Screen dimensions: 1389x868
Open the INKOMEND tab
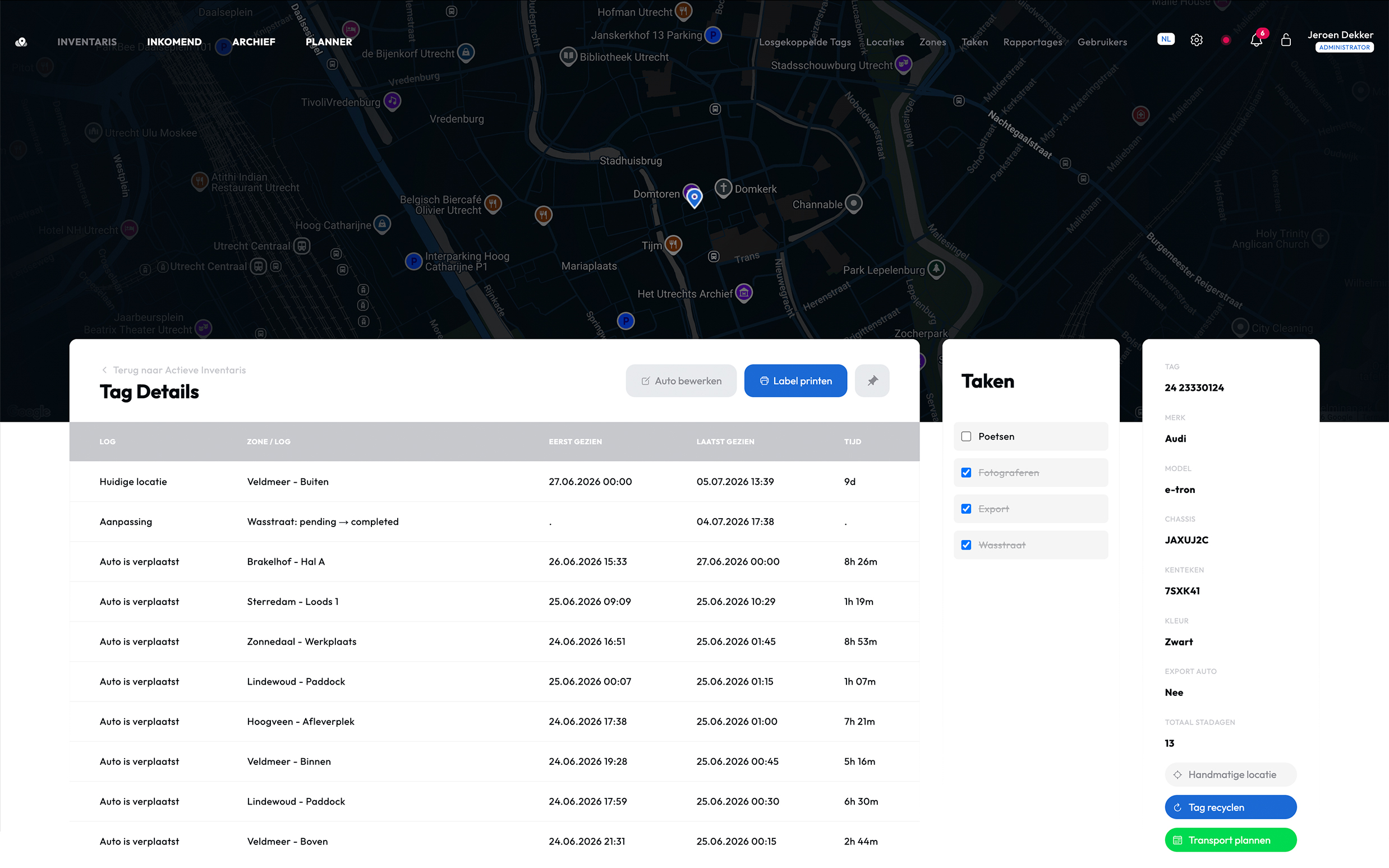pos(174,42)
